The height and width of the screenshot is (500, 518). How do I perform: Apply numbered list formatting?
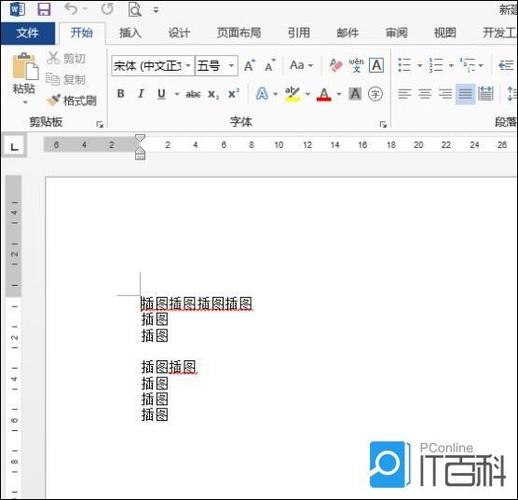(x=436, y=65)
